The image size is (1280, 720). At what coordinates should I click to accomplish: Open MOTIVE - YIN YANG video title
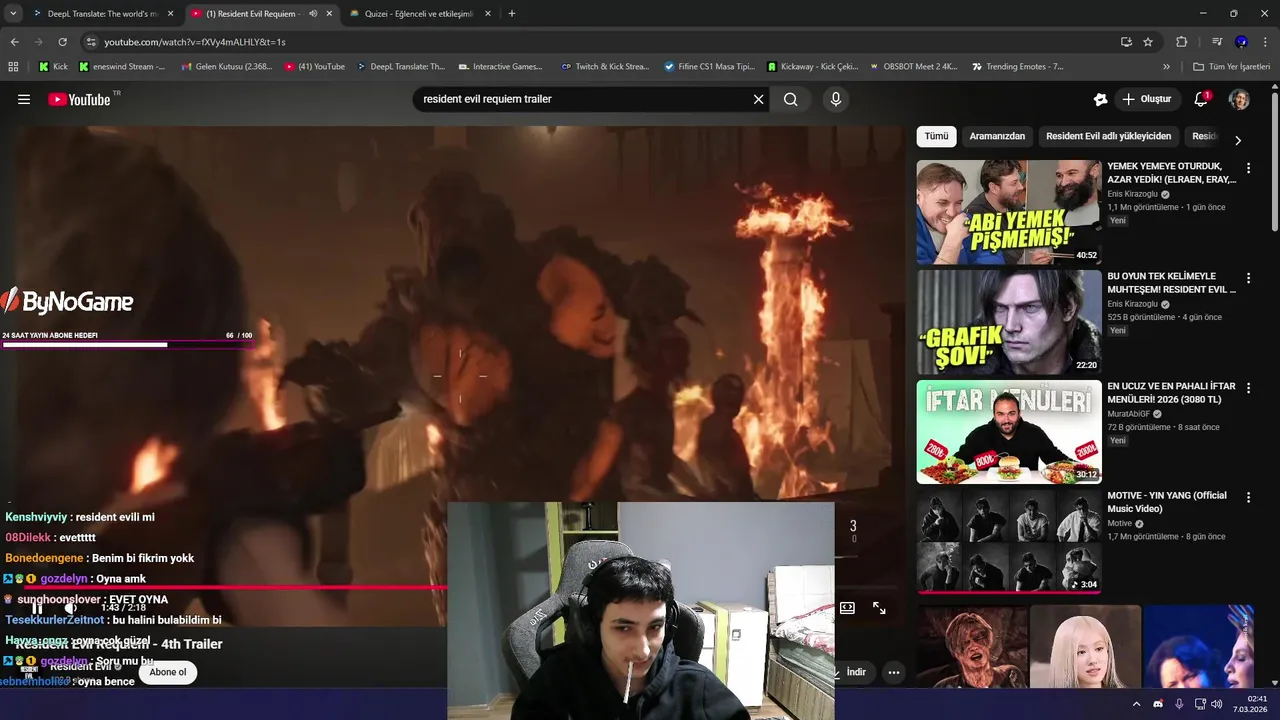point(1167,502)
